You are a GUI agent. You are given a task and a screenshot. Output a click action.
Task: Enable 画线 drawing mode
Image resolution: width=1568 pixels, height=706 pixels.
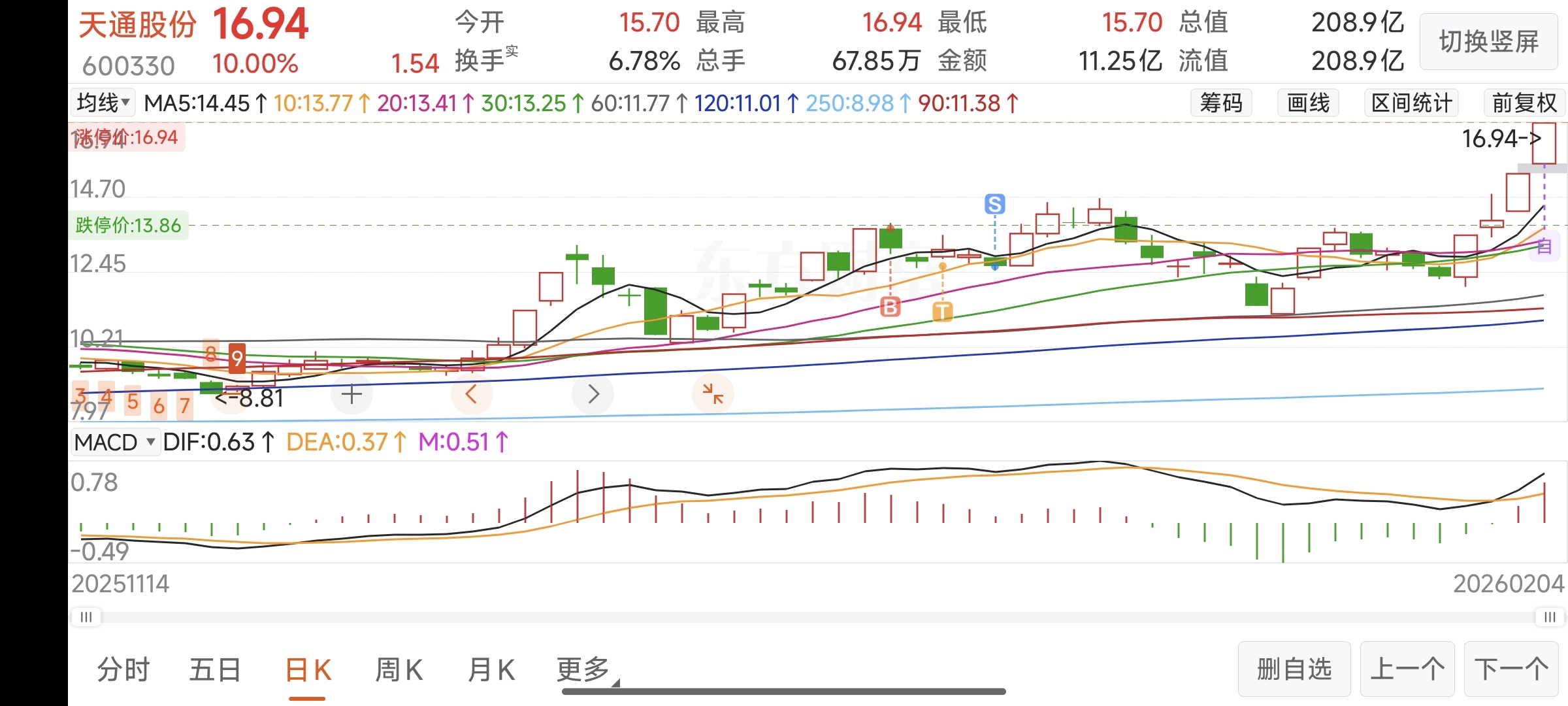1308,103
